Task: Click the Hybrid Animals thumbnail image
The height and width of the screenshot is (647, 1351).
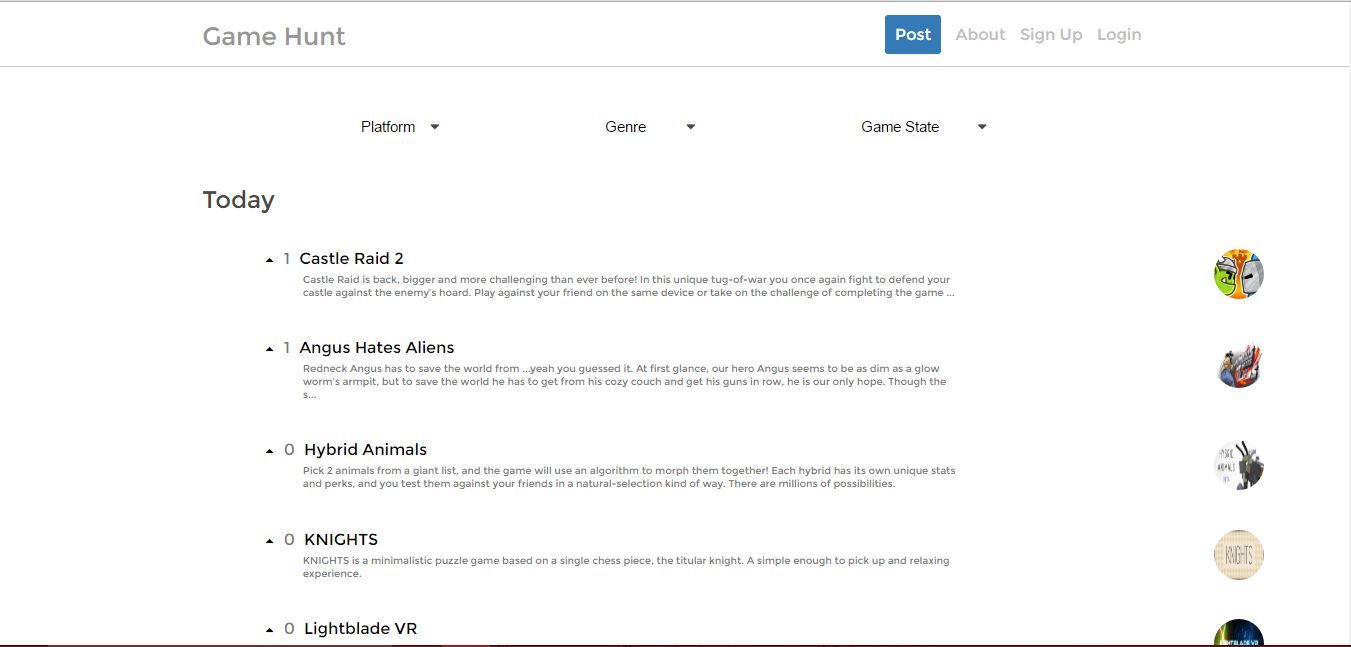Action: tap(1239, 463)
